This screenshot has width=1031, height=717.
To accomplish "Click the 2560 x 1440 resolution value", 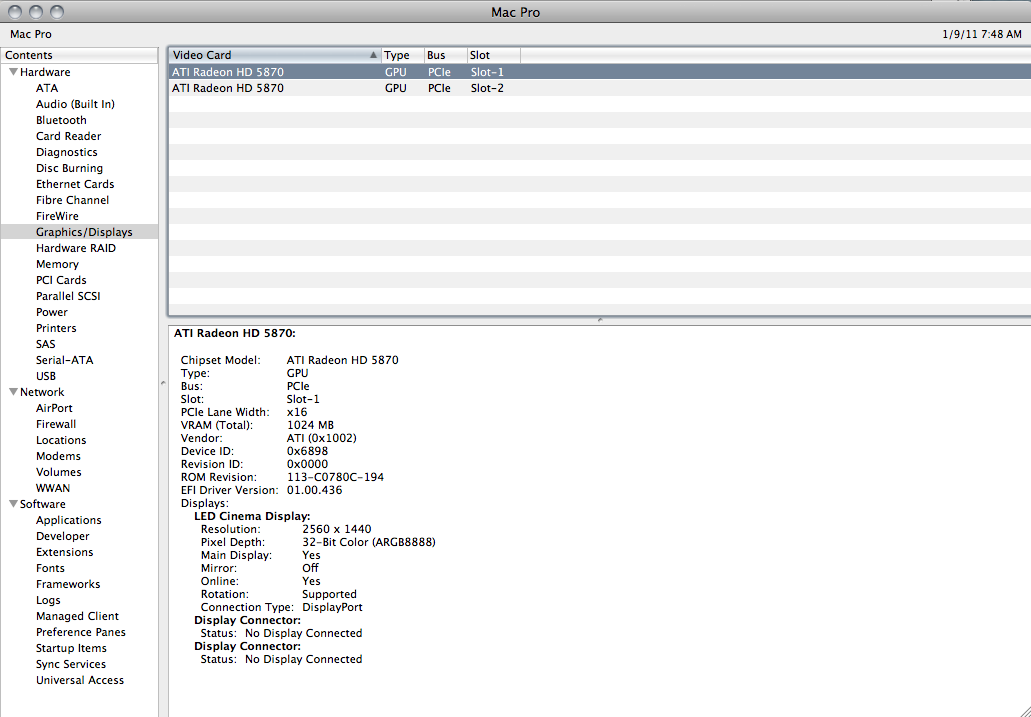I will click(x=337, y=529).
